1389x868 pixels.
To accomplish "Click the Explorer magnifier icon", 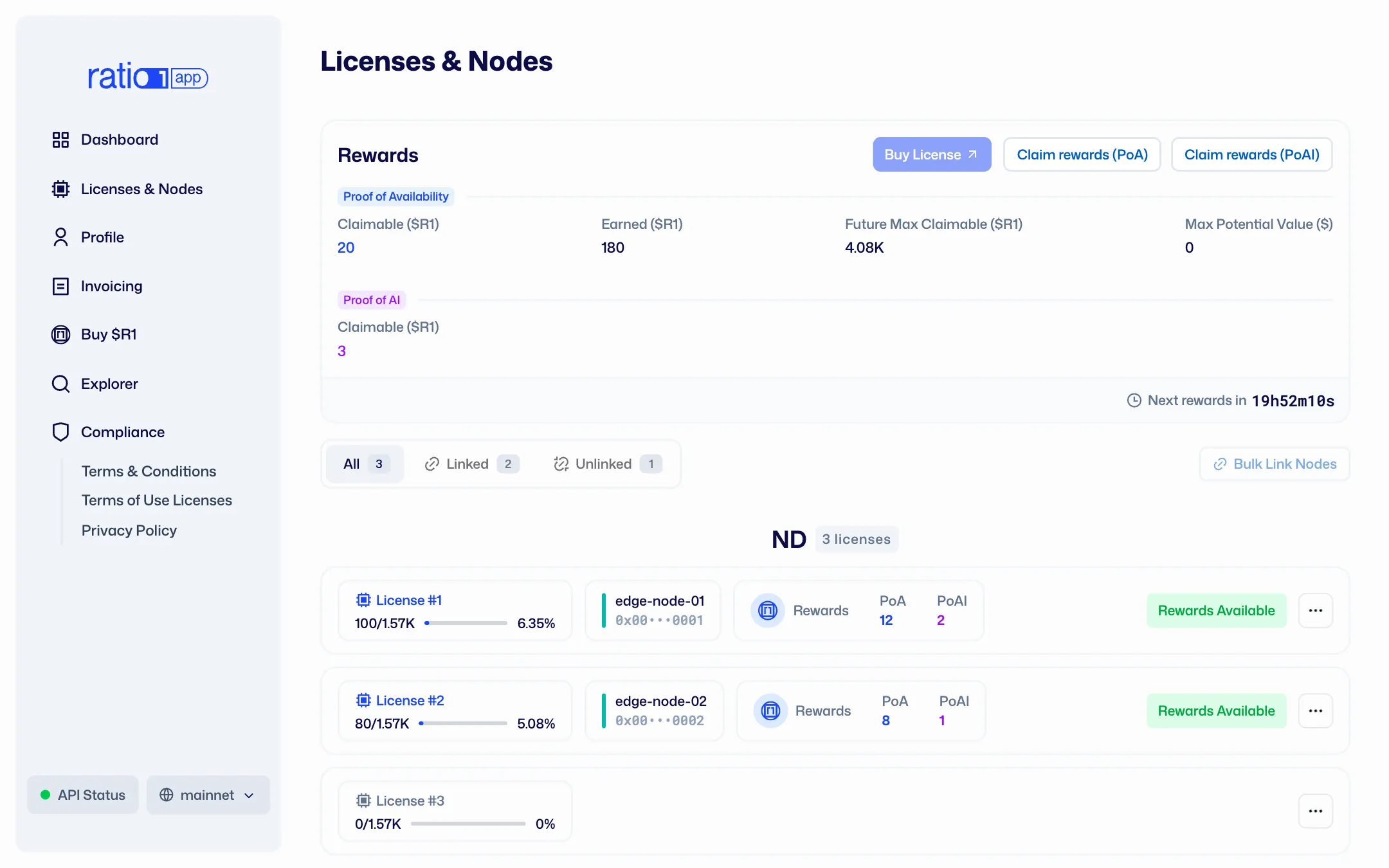I will click(x=60, y=384).
